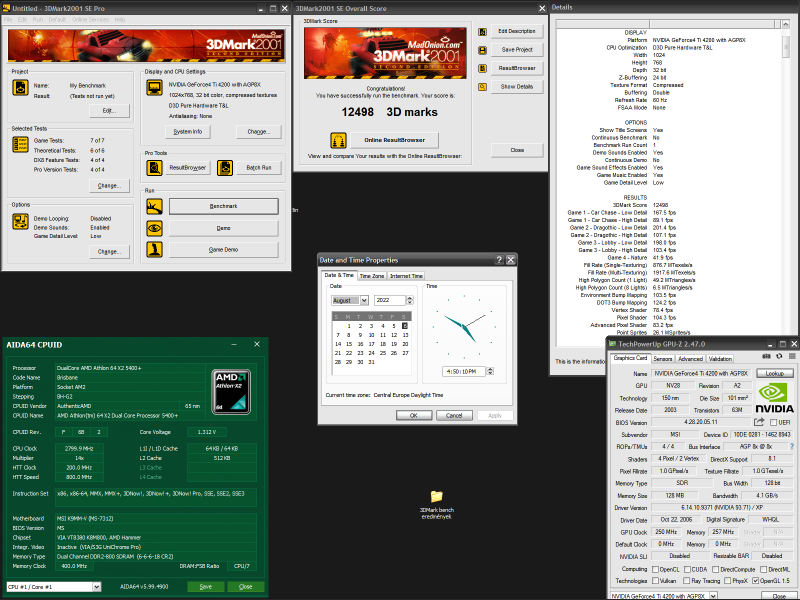Toggle the OpenGL 1.5 checkbox in GPU-Z
Screen dimensions: 800x600
[x=756, y=581]
